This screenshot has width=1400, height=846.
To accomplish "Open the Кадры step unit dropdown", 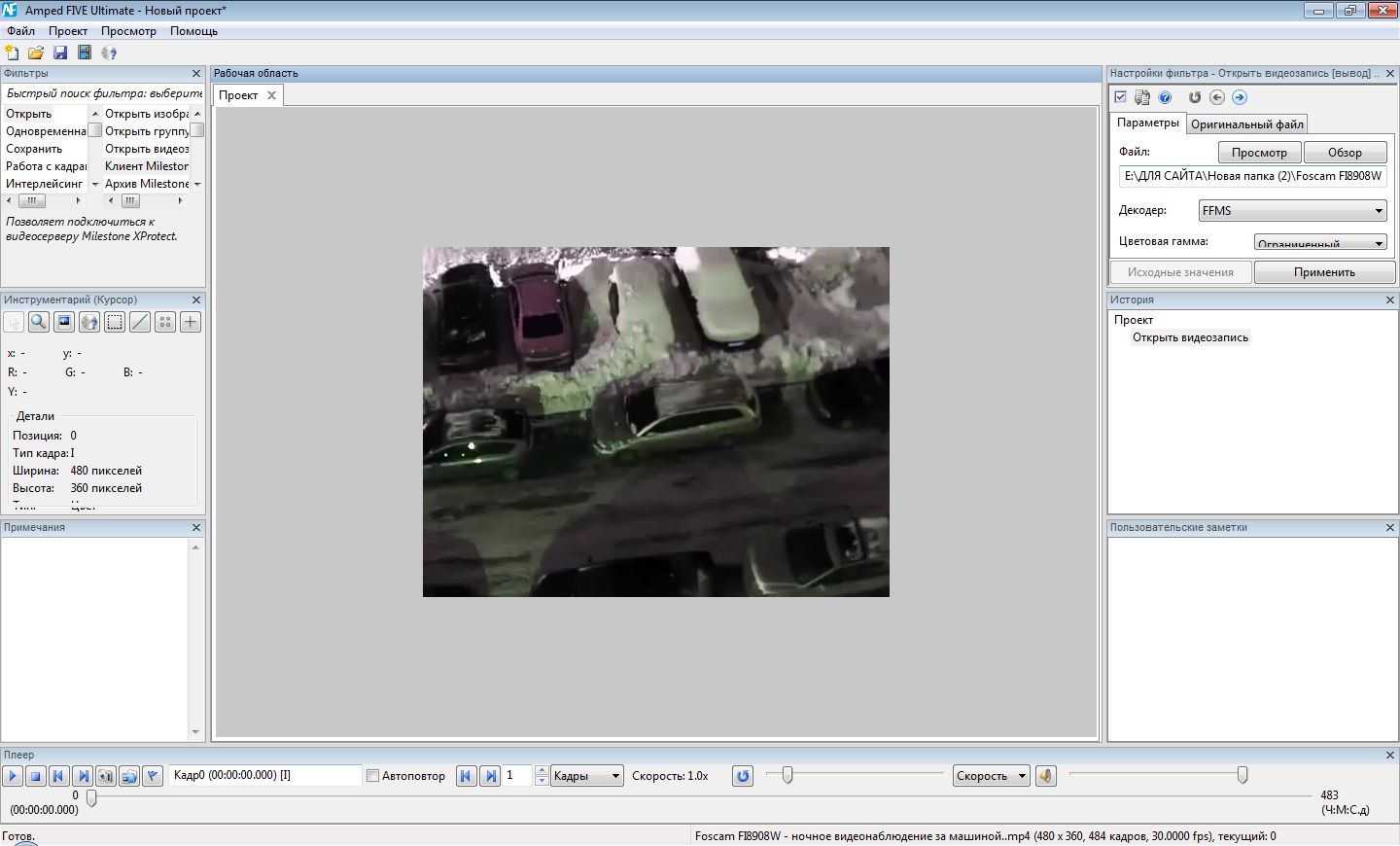I will click(x=586, y=776).
